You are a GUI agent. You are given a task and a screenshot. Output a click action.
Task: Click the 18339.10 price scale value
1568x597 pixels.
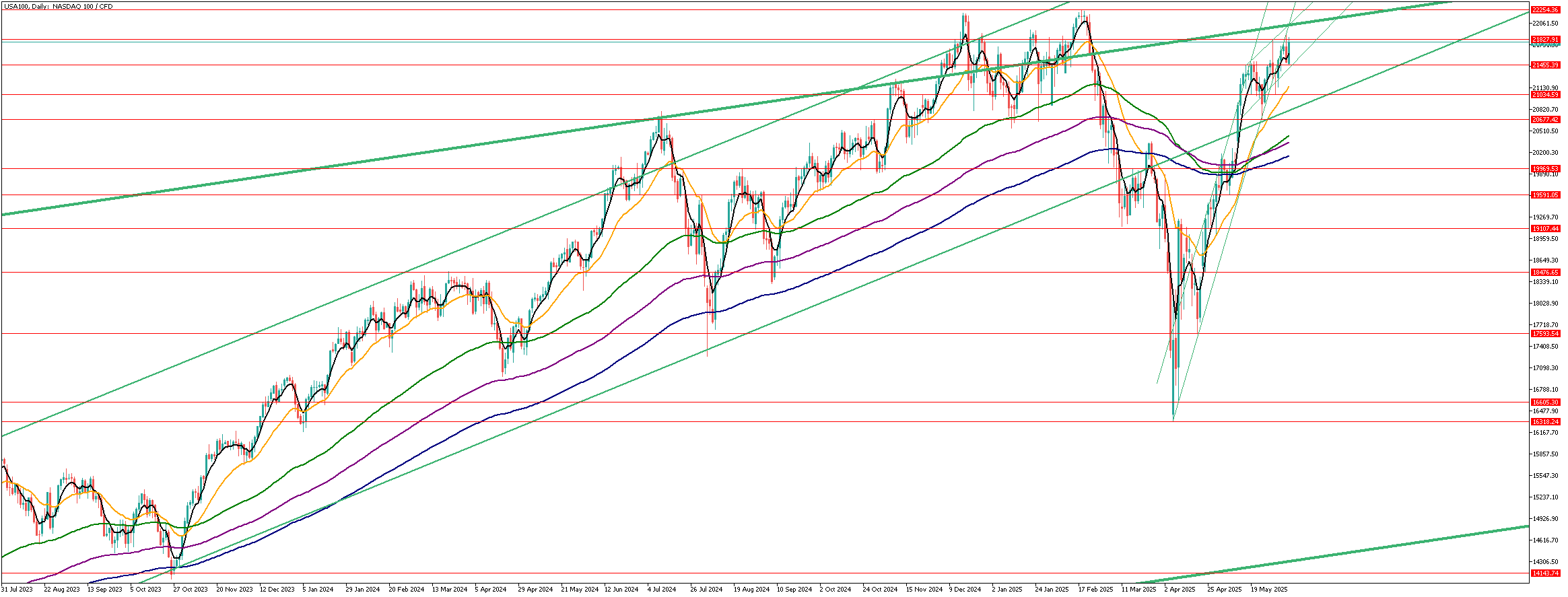click(x=1546, y=282)
